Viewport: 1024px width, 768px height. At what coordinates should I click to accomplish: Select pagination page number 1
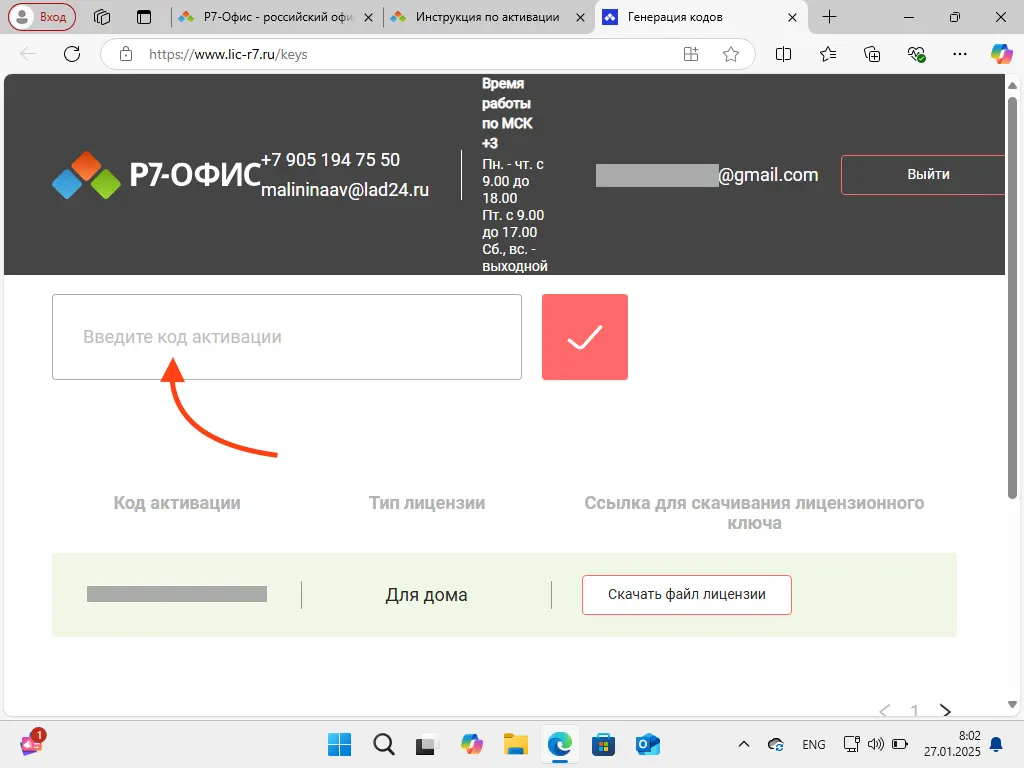pos(914,710)
